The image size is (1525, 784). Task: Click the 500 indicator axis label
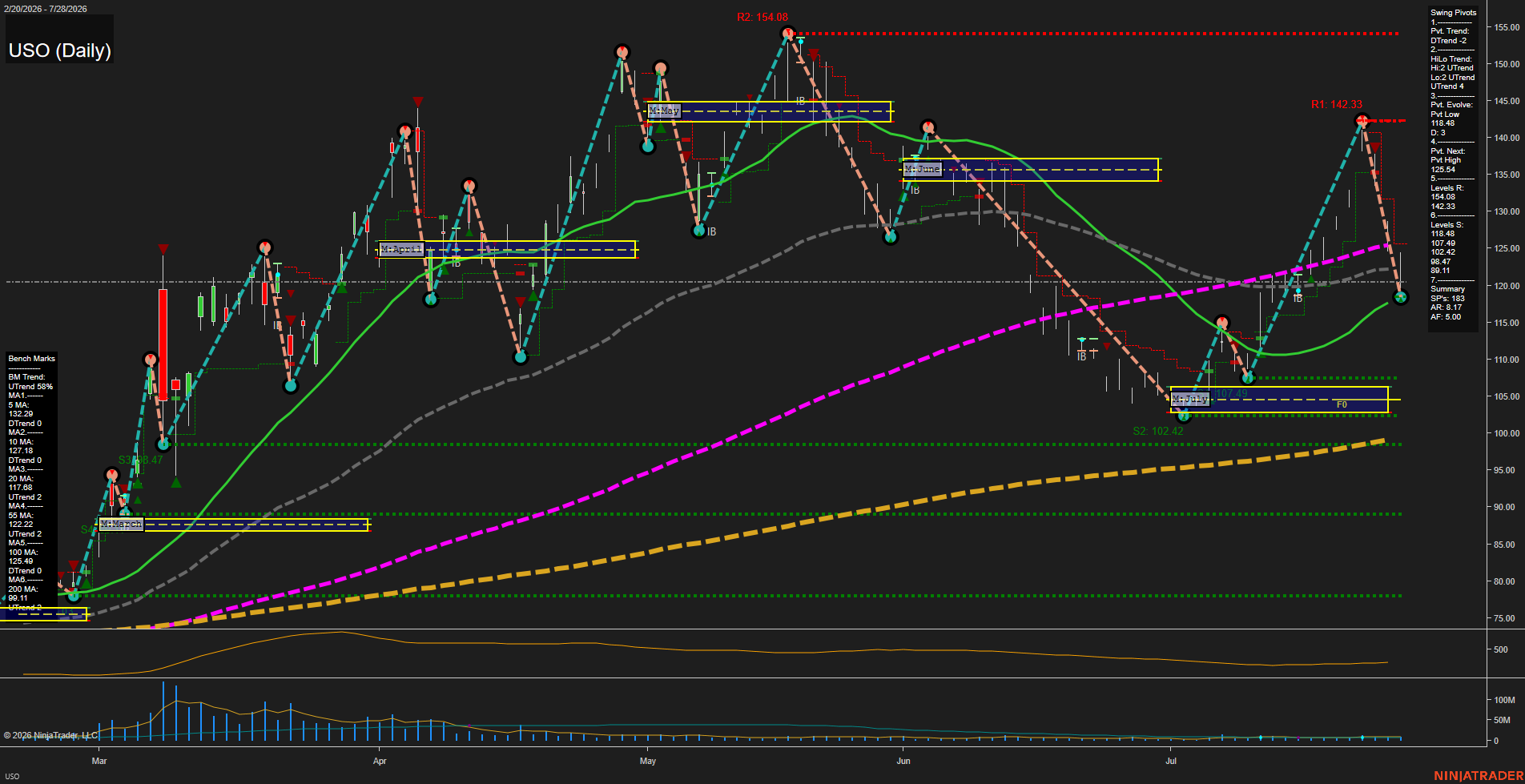coord(1501,650)
